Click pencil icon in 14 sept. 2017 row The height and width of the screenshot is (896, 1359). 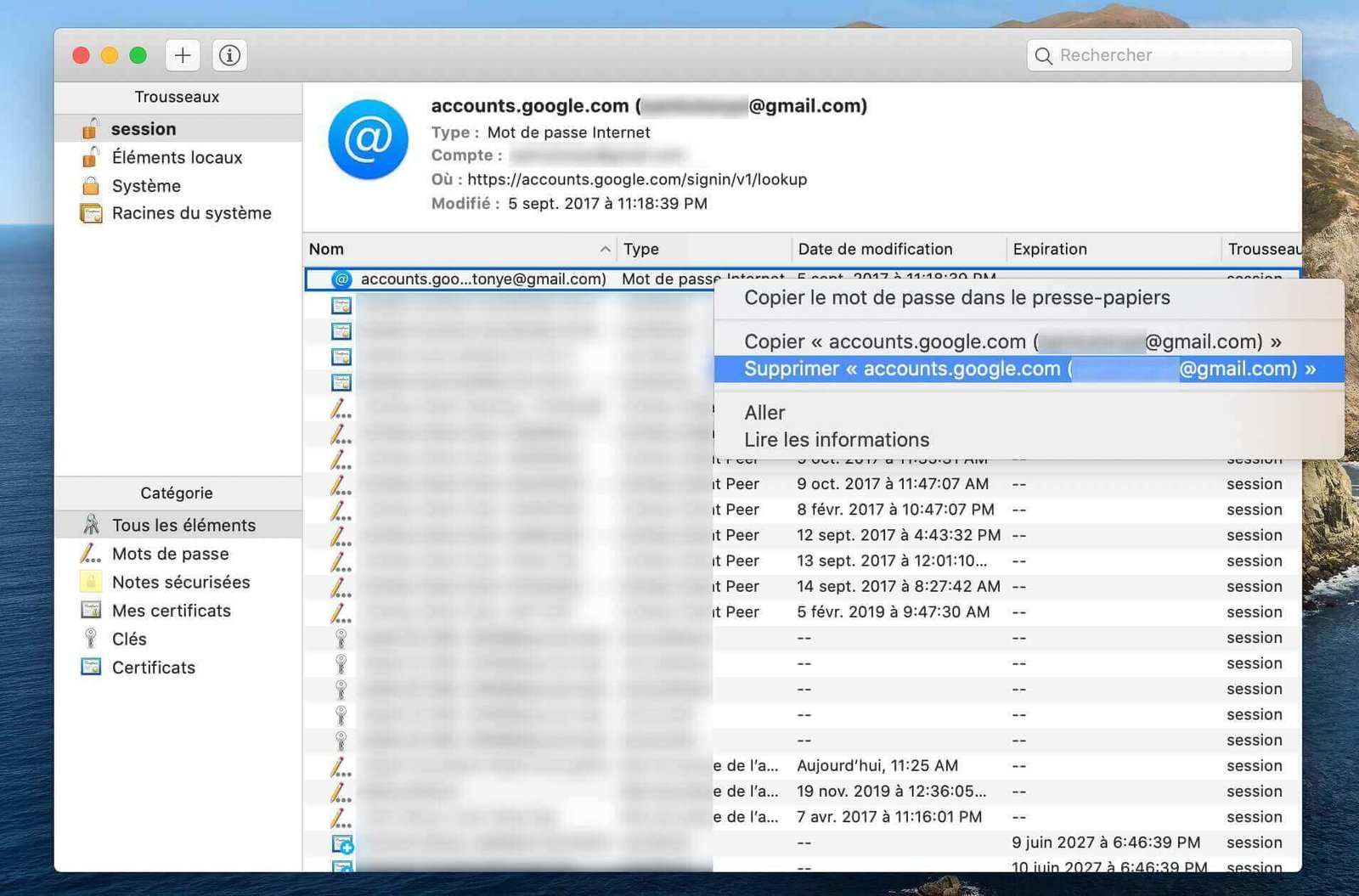click(x=341, y=587)
